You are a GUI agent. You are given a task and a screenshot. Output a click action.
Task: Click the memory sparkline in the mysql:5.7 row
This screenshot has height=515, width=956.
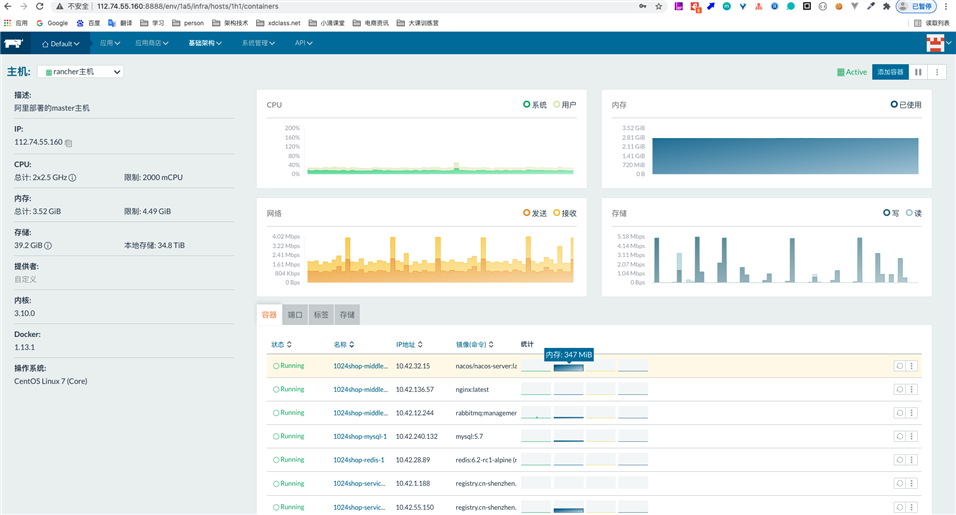tap(568, 436)
